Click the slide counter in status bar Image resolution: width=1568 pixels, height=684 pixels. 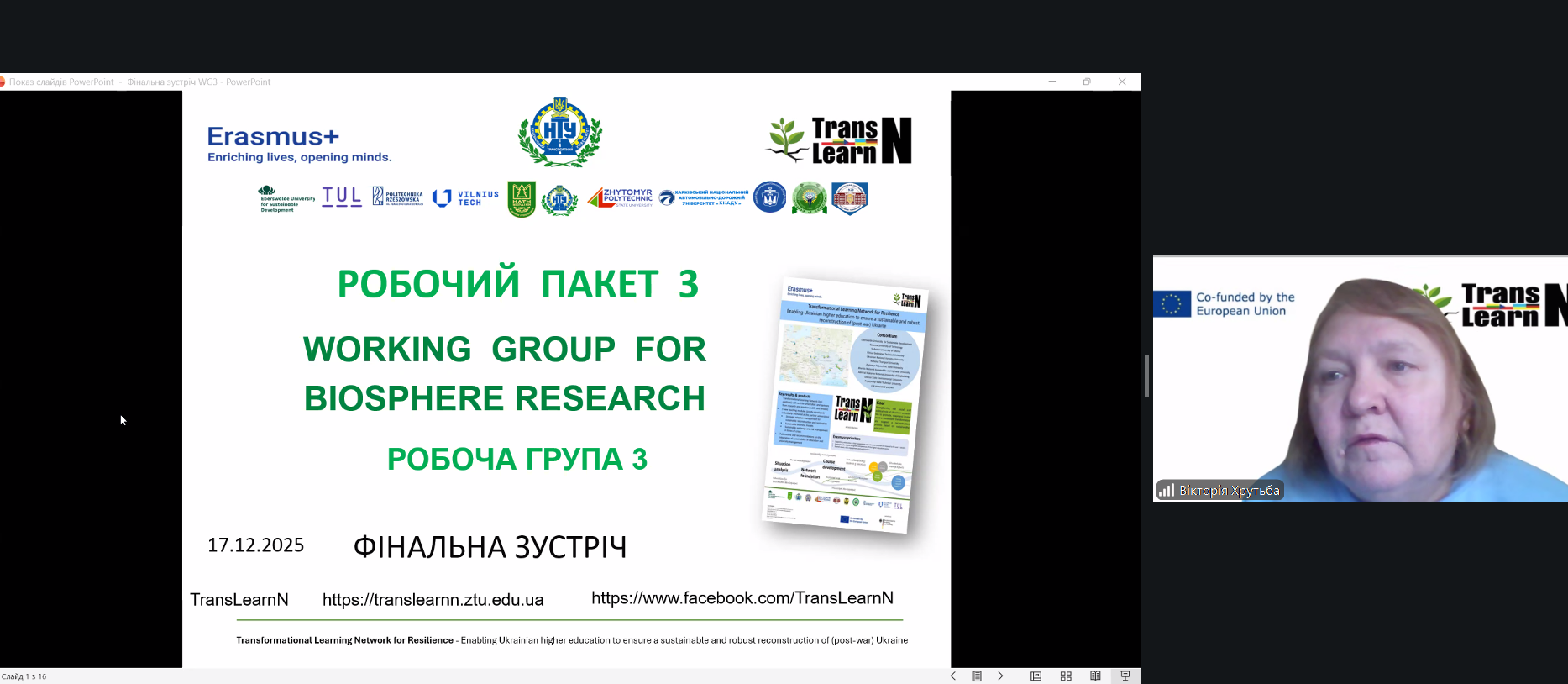click(x=24, y=676)
